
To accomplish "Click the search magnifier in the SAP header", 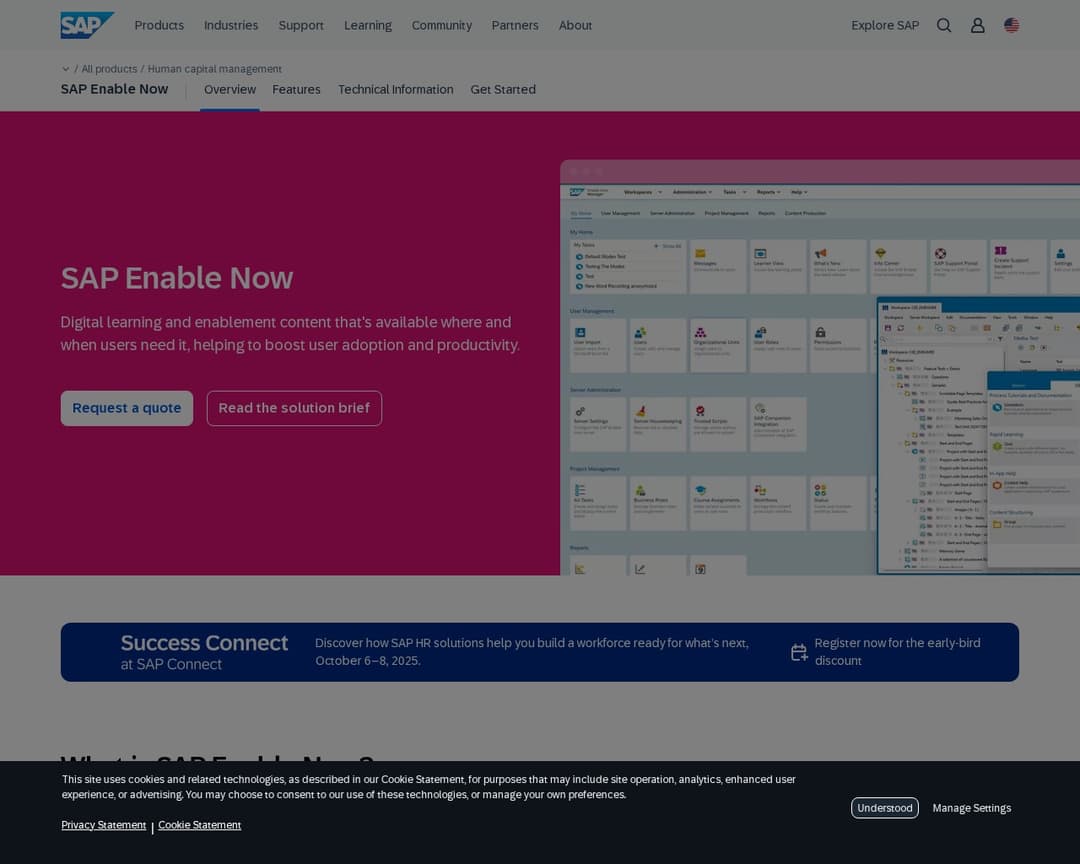I will (x=943, y=25).
